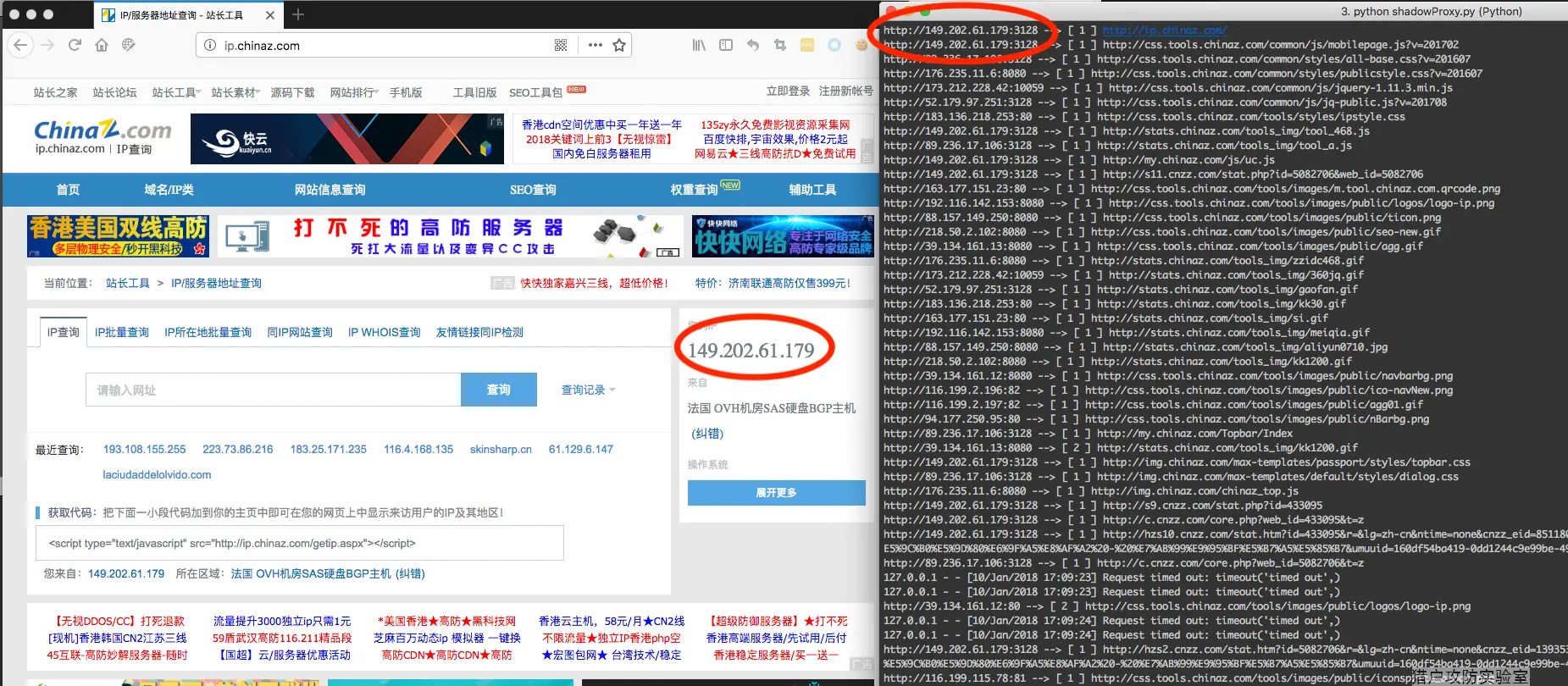The image size is (1568, 686).
Task: Switch to IP所在地批量查询 tab
Action: pos(208,333)
